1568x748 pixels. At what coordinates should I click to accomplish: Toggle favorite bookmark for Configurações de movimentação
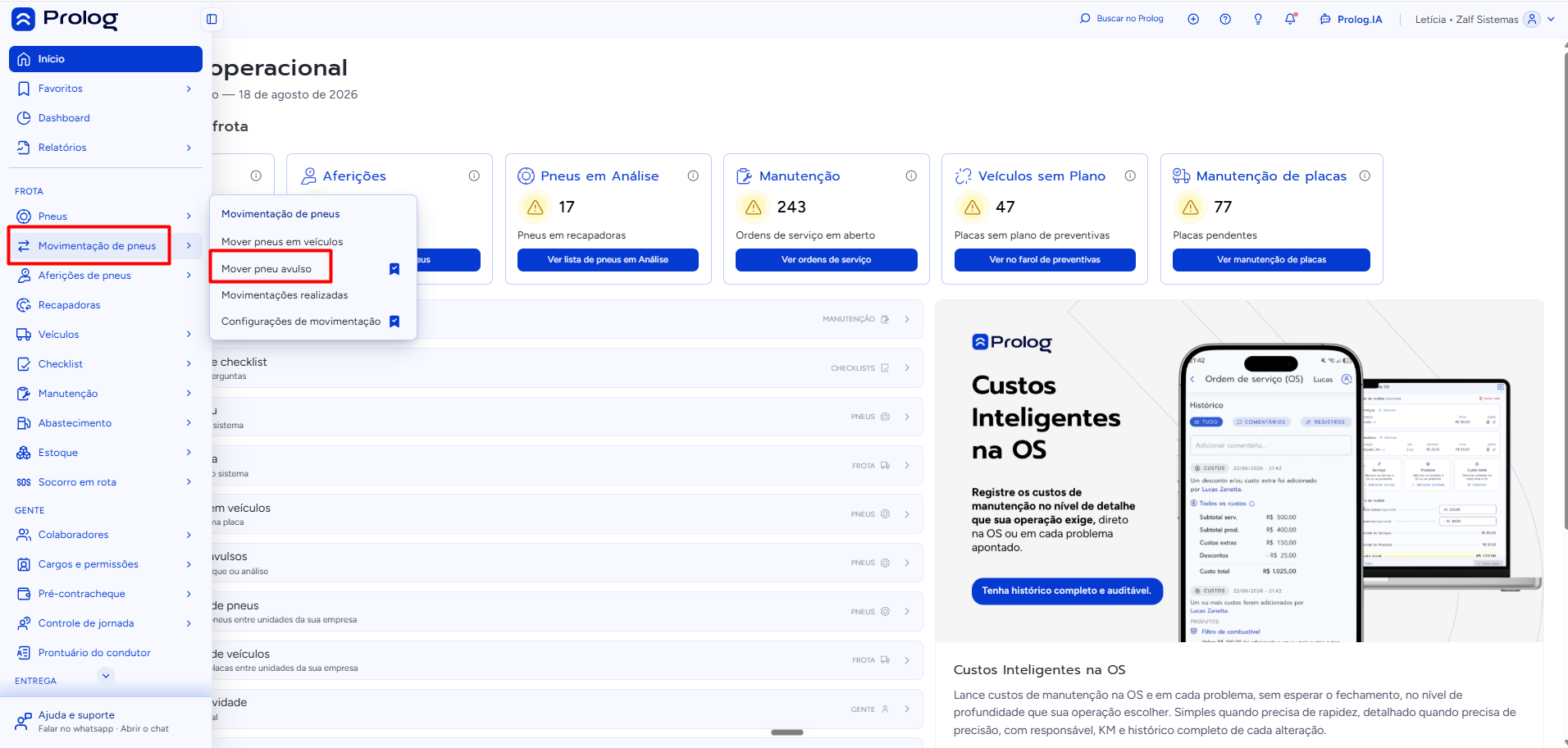(x=394, y=322)
